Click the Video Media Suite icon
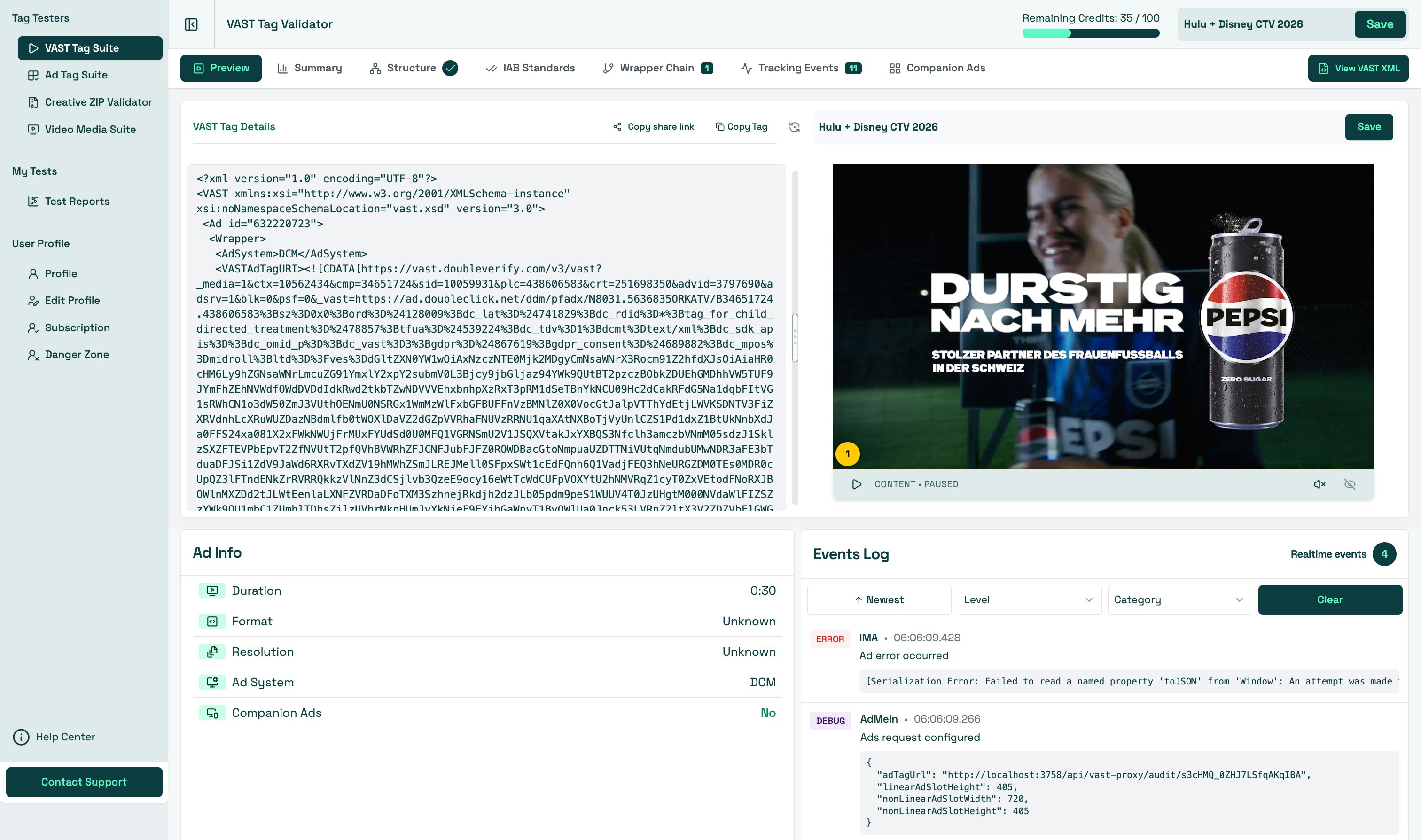This screenshot has width=1421, height=840. tap(33, 130)
